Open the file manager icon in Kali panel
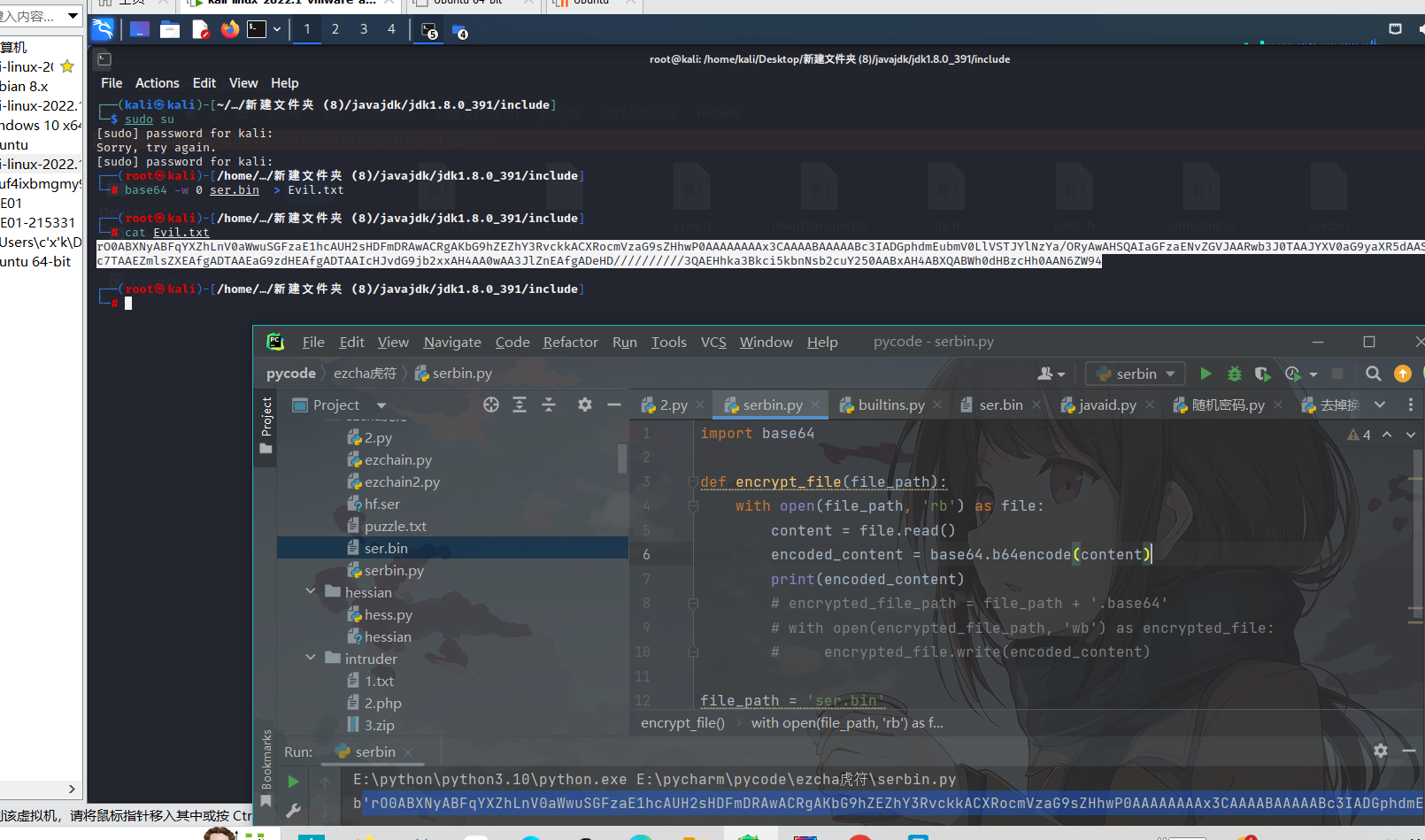 170,29
